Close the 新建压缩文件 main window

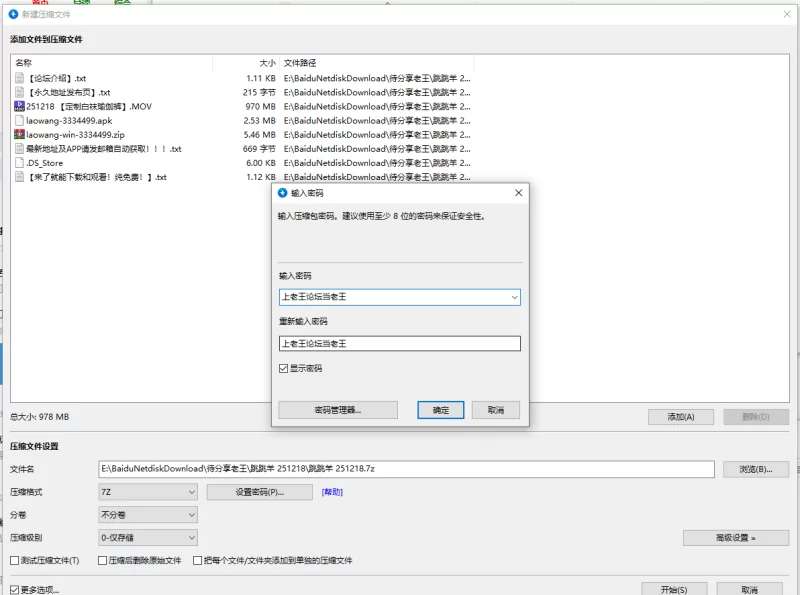(x=787, y=14)
